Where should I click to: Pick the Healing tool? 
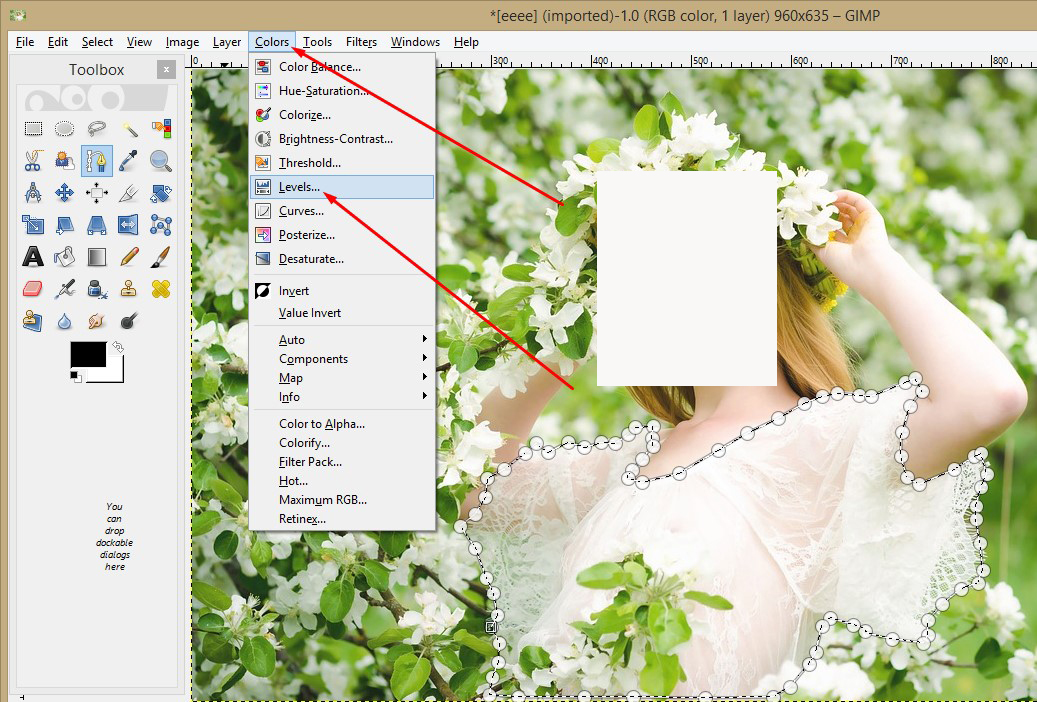tap(161, 289)
